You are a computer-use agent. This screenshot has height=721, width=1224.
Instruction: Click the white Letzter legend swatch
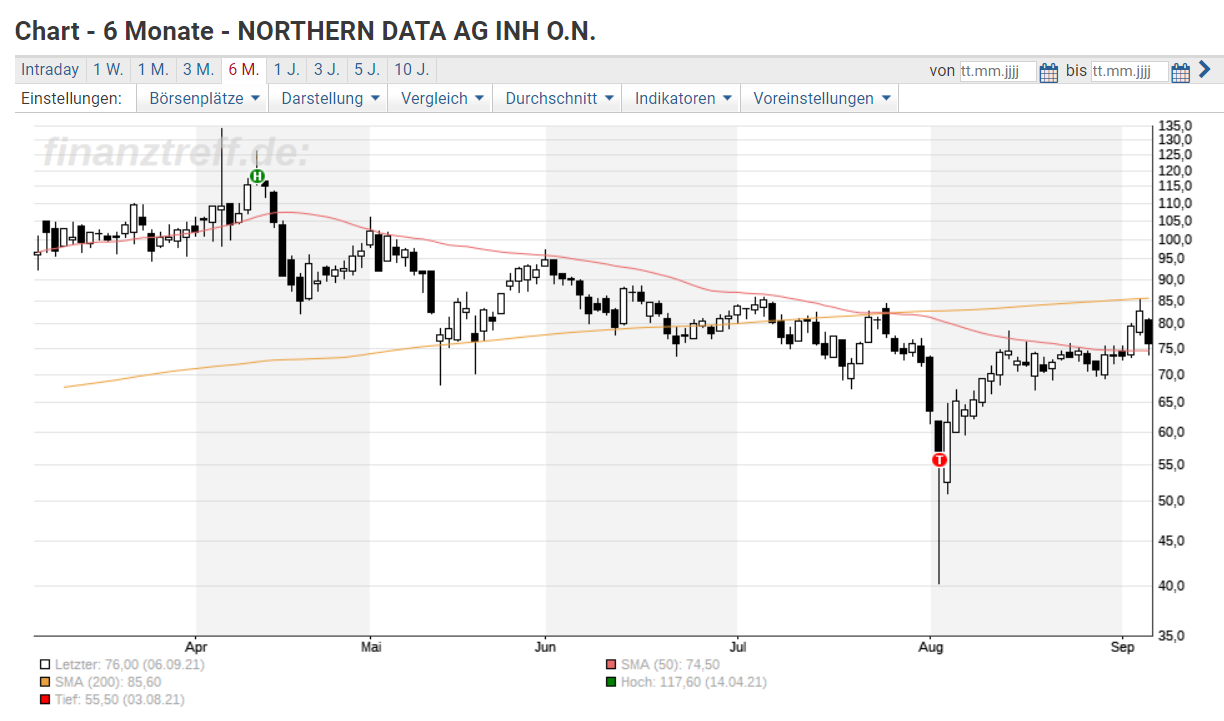pyautogui.click(x=45, y=664)
